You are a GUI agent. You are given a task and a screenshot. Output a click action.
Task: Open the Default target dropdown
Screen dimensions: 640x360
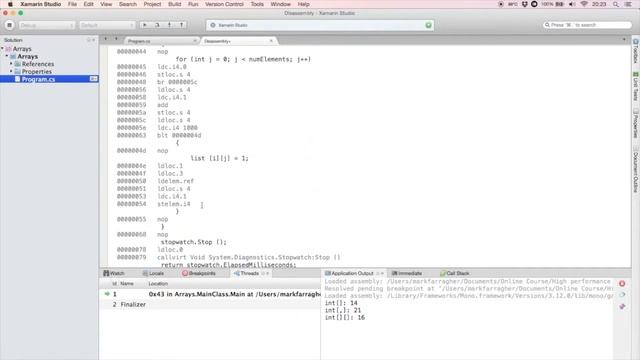107,25
